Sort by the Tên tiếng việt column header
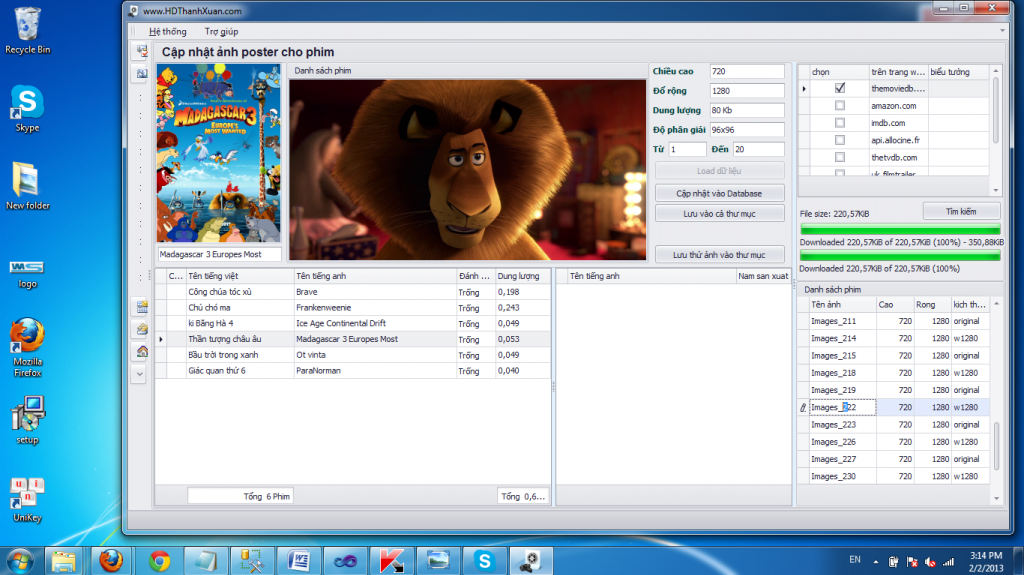This screenshot has height=575, width=1024. tap(240, 276)
